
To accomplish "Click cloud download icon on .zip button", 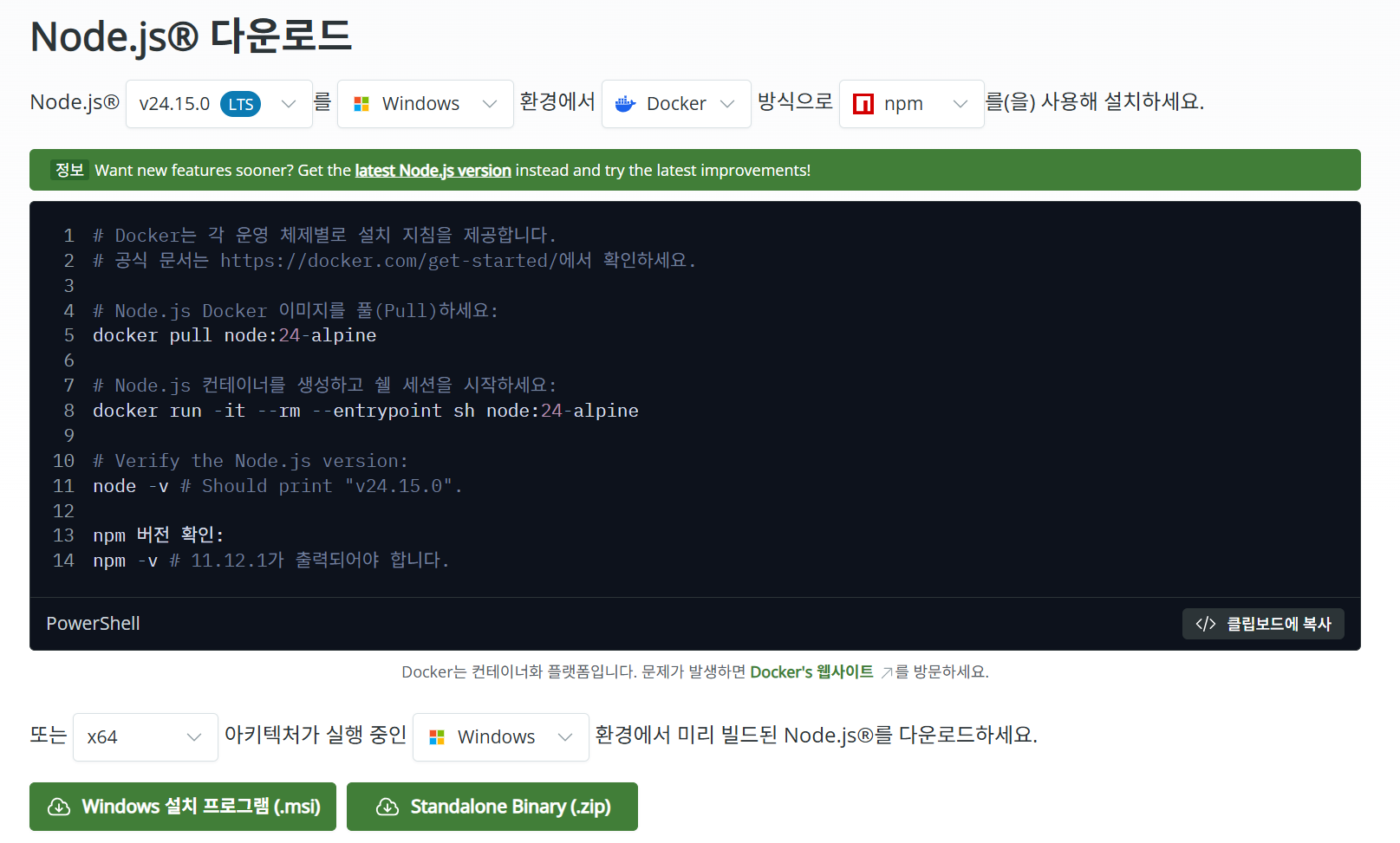I will [x=387, y=807].
